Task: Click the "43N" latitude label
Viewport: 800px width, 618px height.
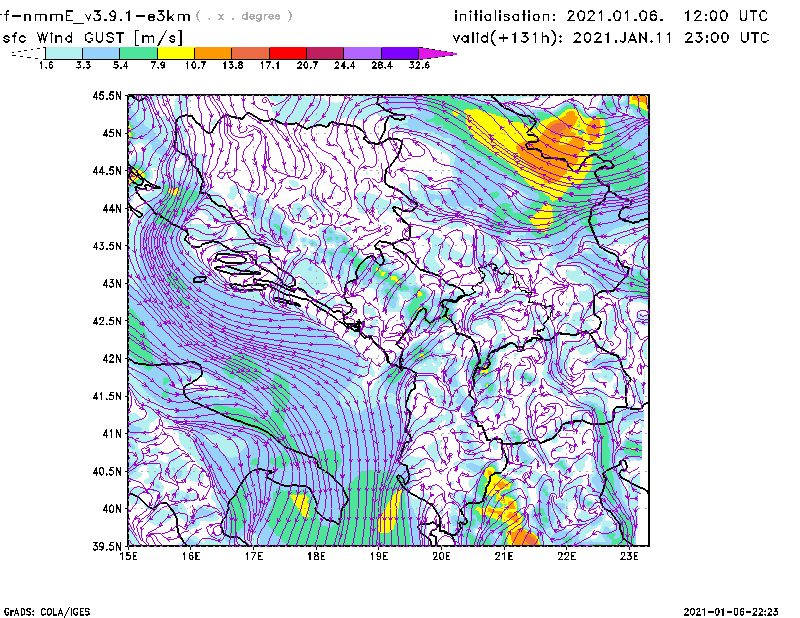Action: coord(112,283)
